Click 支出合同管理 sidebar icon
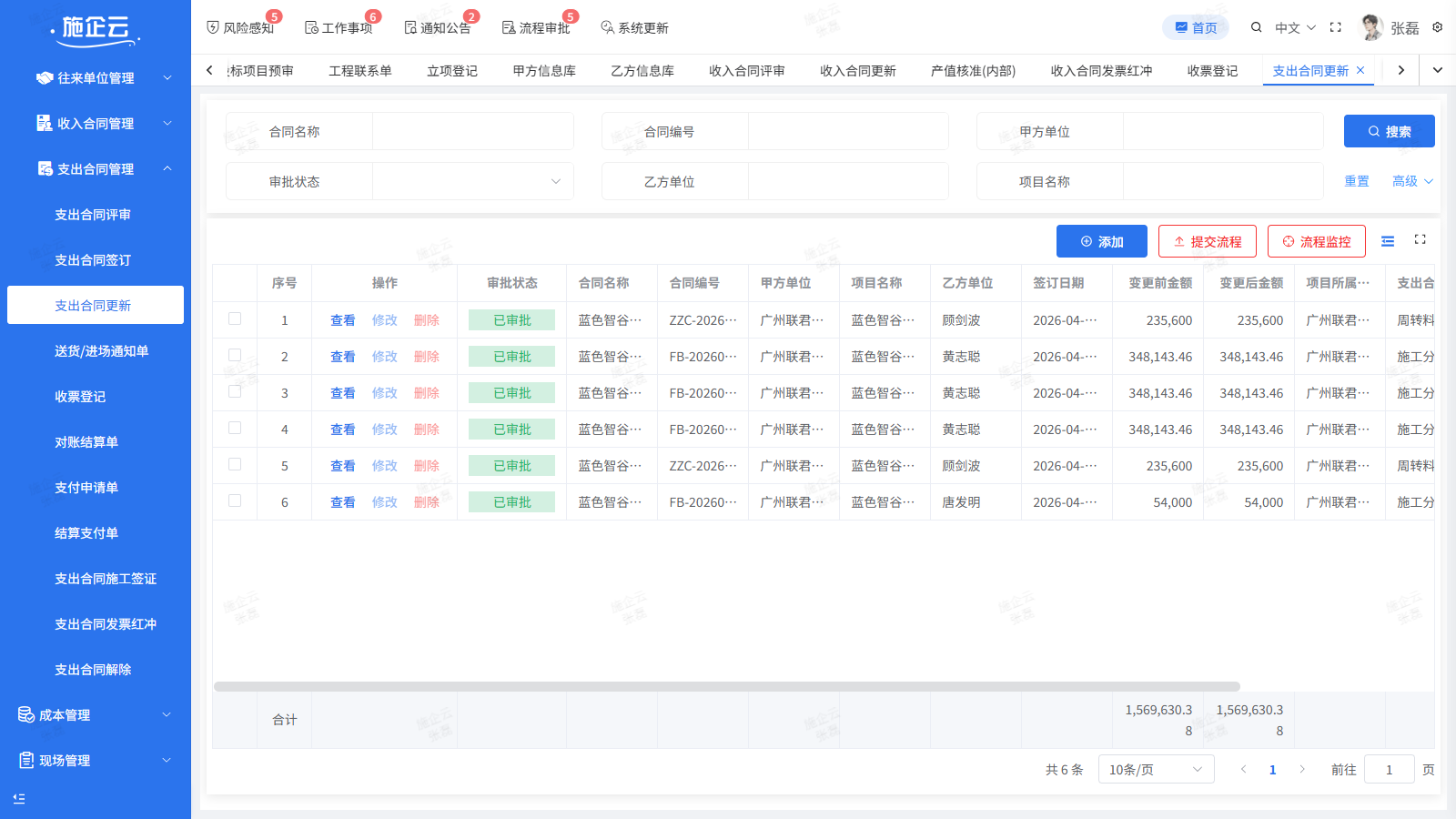The image size is (1456, 819). [x=45, y=168]
